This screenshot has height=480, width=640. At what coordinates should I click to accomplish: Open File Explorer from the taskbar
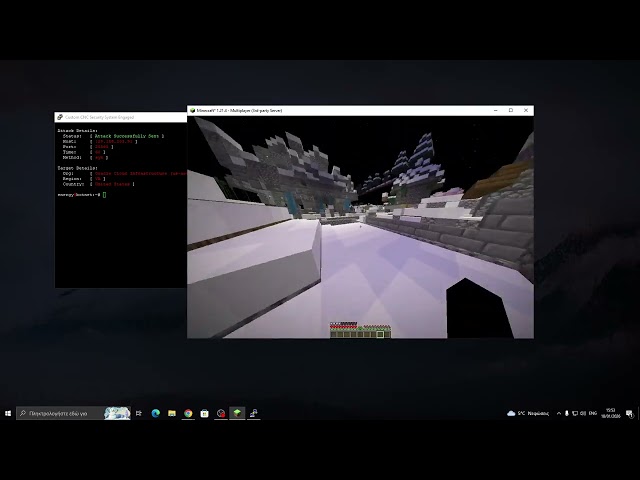172,413
